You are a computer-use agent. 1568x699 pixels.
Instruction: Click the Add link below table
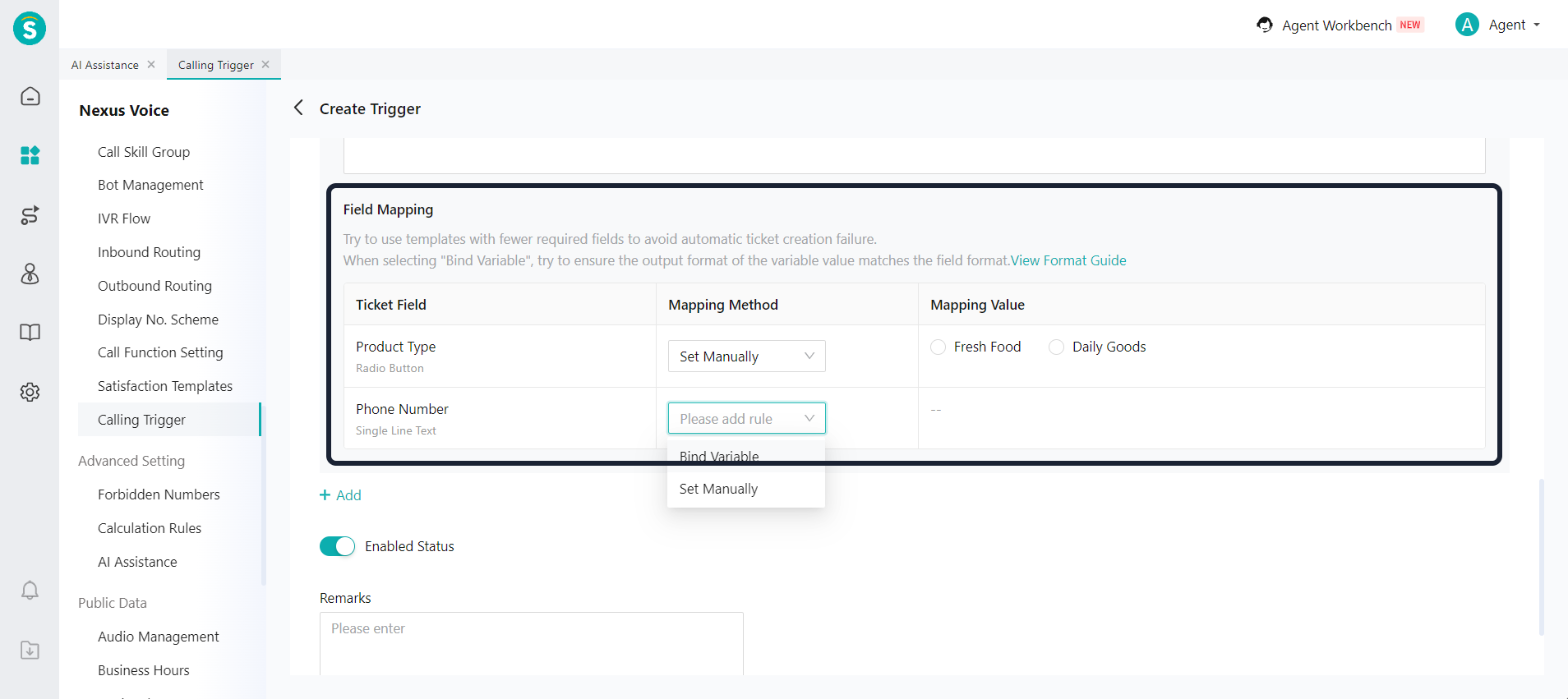(348, 495)
